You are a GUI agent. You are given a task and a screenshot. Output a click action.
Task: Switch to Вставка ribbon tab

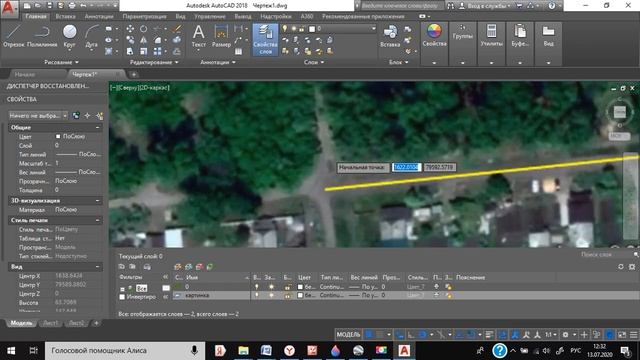(65, 16)
